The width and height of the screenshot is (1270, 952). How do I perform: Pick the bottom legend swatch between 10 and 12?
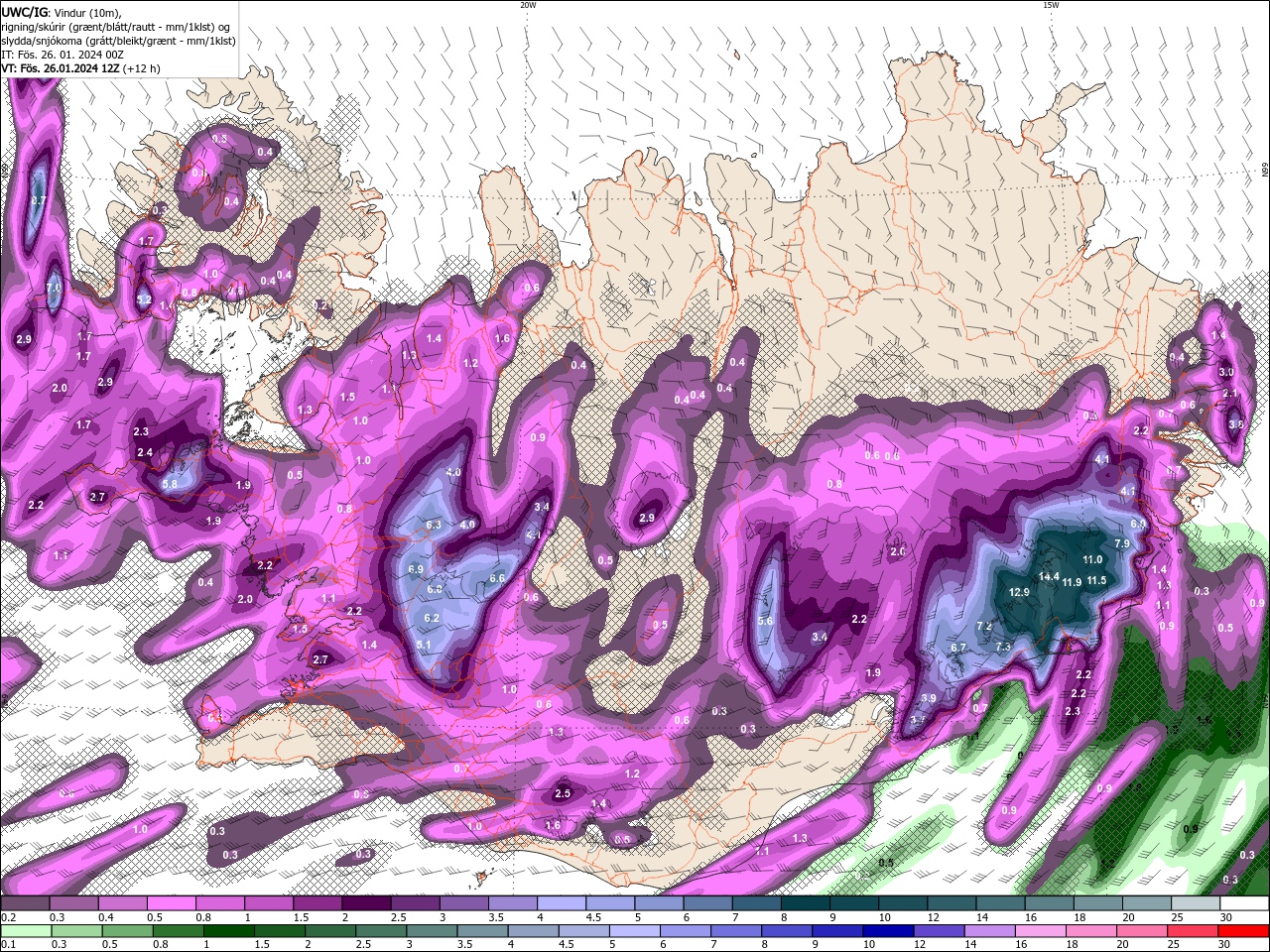click(887, 931)
